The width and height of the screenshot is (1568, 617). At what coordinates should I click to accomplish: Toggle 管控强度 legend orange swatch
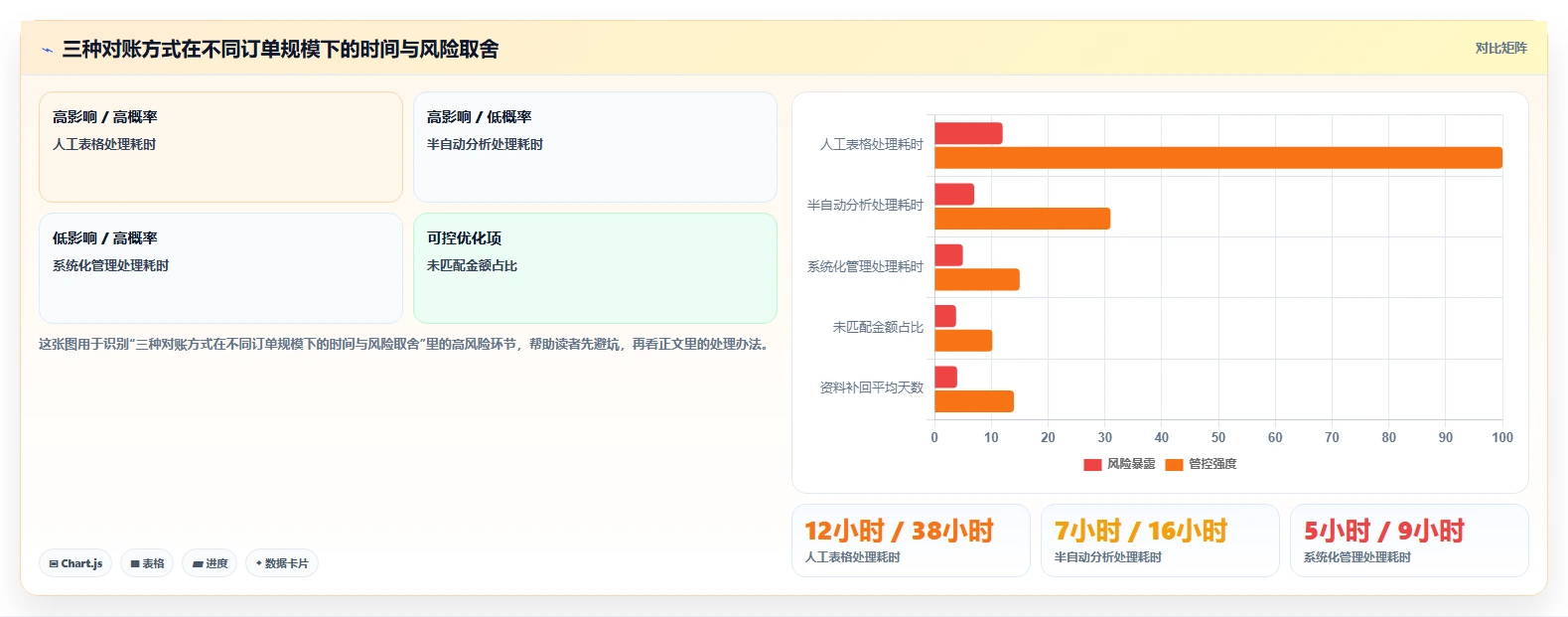click(1174, 464)
